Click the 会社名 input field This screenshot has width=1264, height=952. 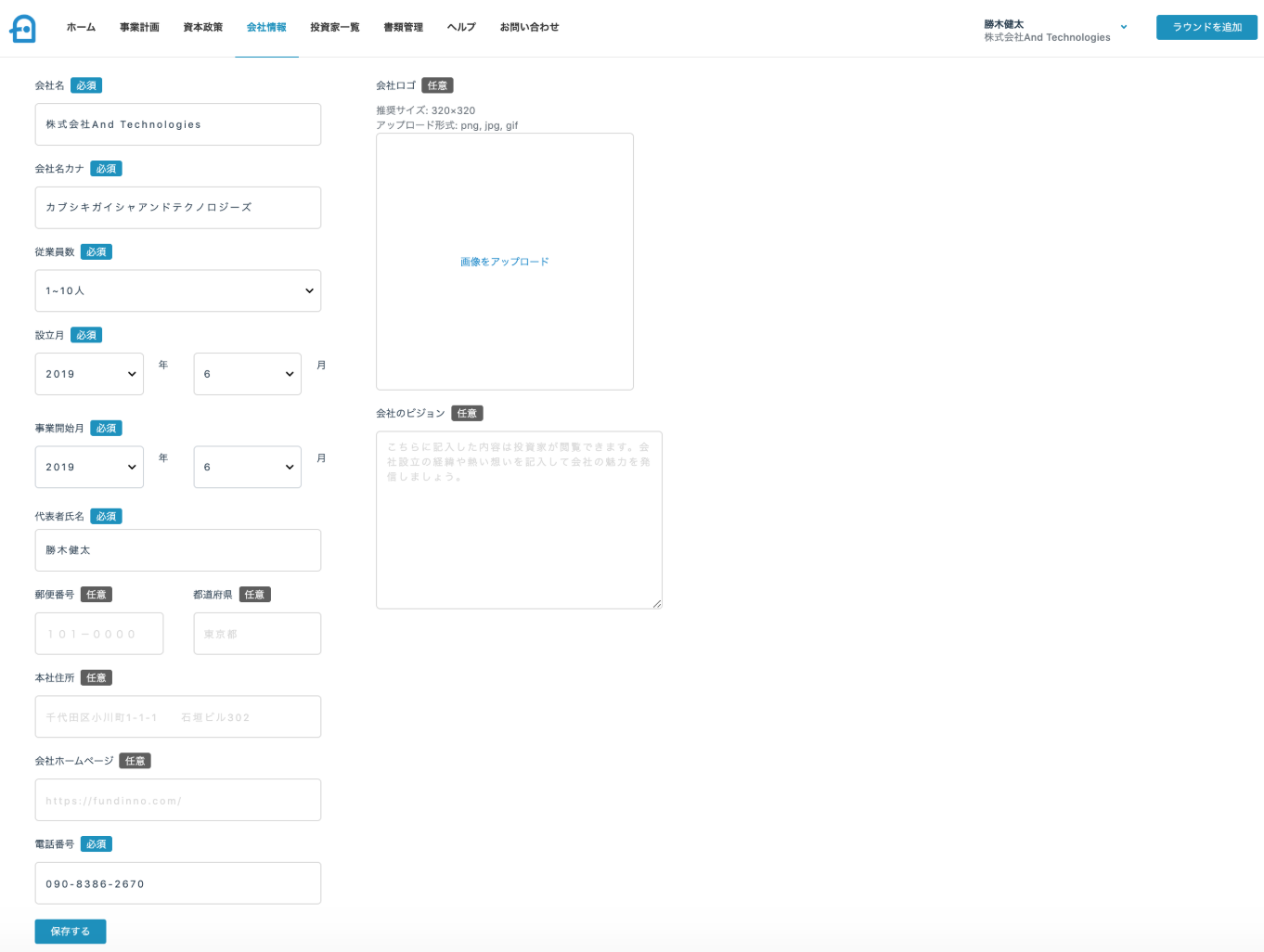[x=178, y=124]
